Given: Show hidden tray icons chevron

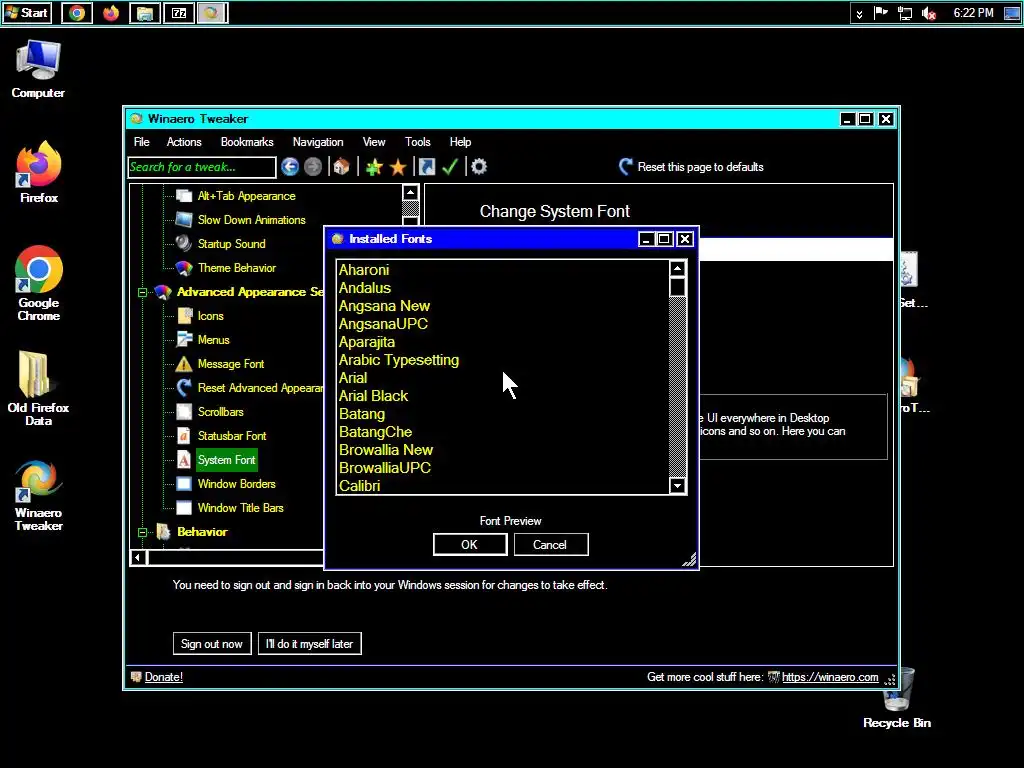Looking at the screenshot, I should [x=859, y=14].
